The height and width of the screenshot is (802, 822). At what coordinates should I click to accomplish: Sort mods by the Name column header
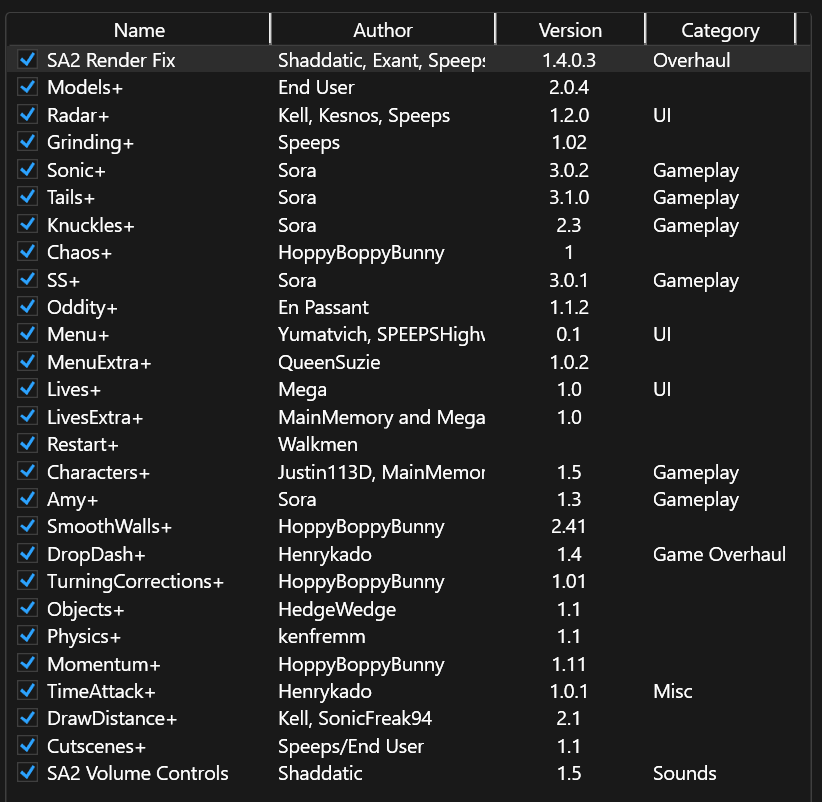[x=139, y=30]
